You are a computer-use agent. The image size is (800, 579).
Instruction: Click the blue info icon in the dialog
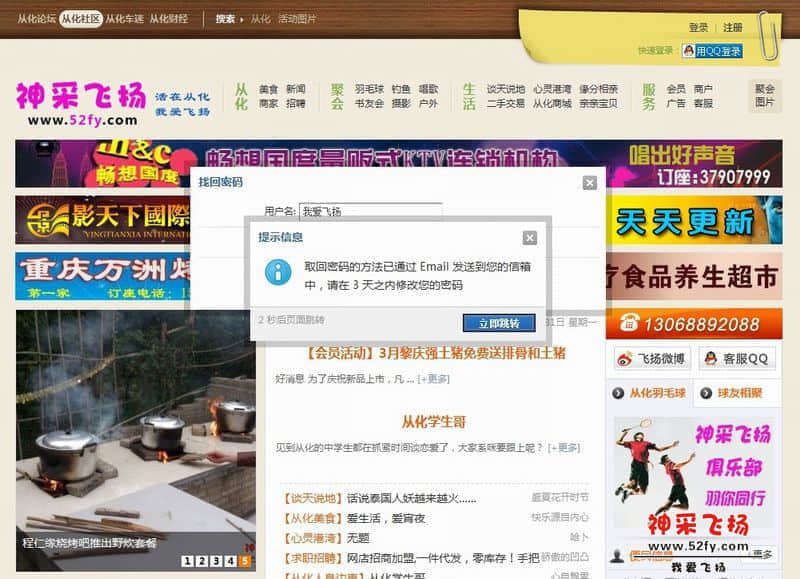278,272
